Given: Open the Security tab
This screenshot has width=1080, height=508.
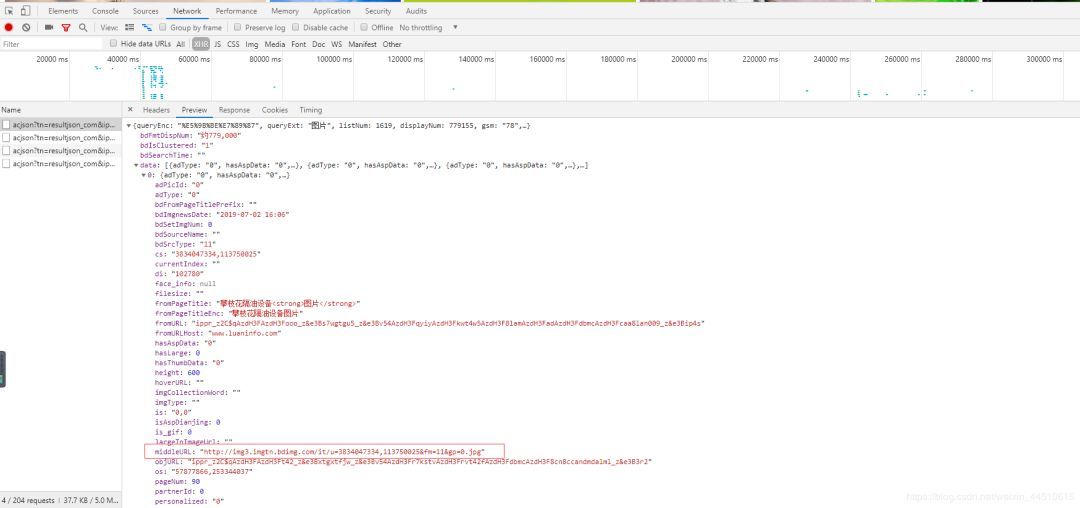Looking at the screenshot, I should tap(378, 11).
